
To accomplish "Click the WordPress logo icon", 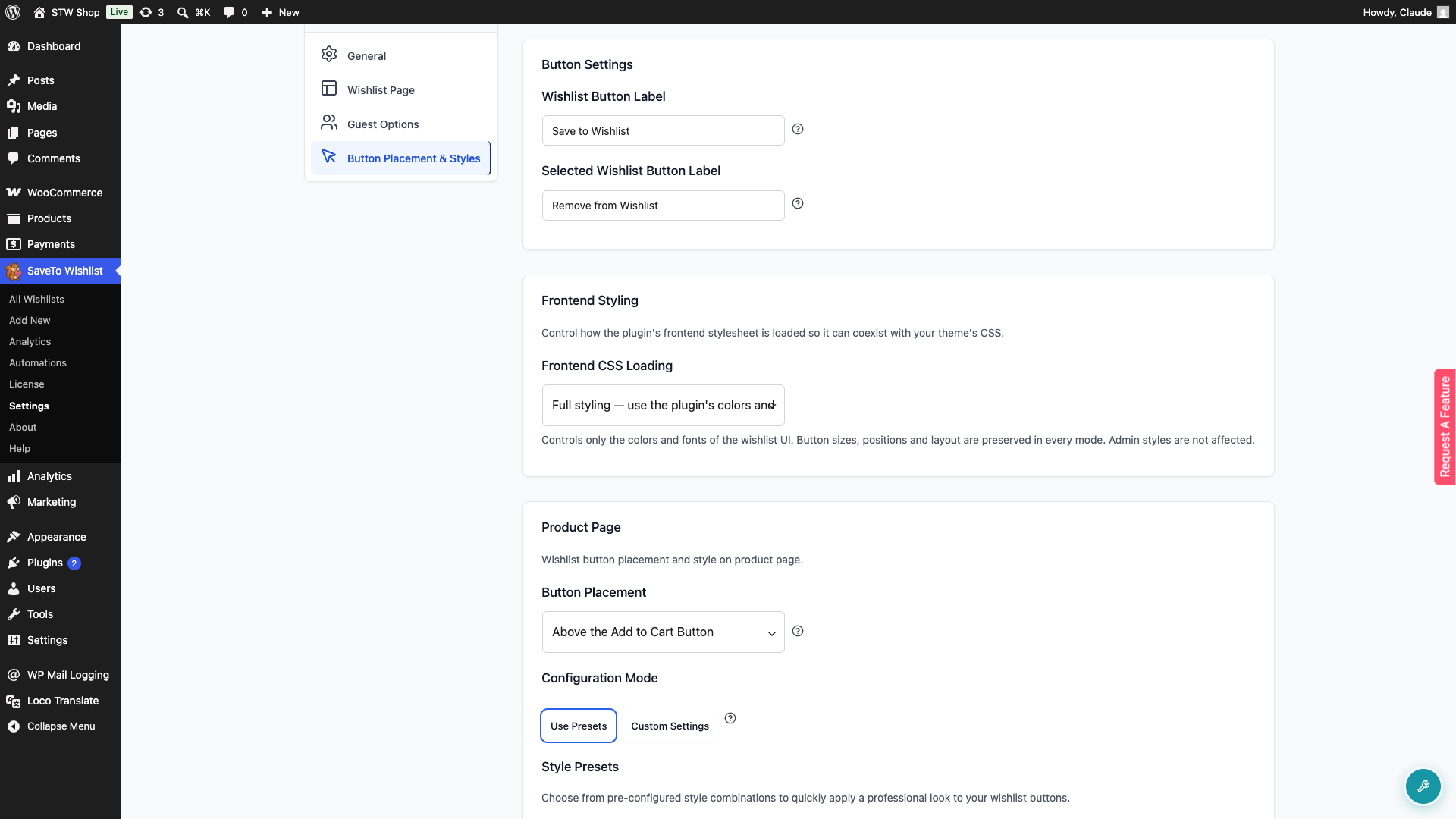I will (13, 12).
